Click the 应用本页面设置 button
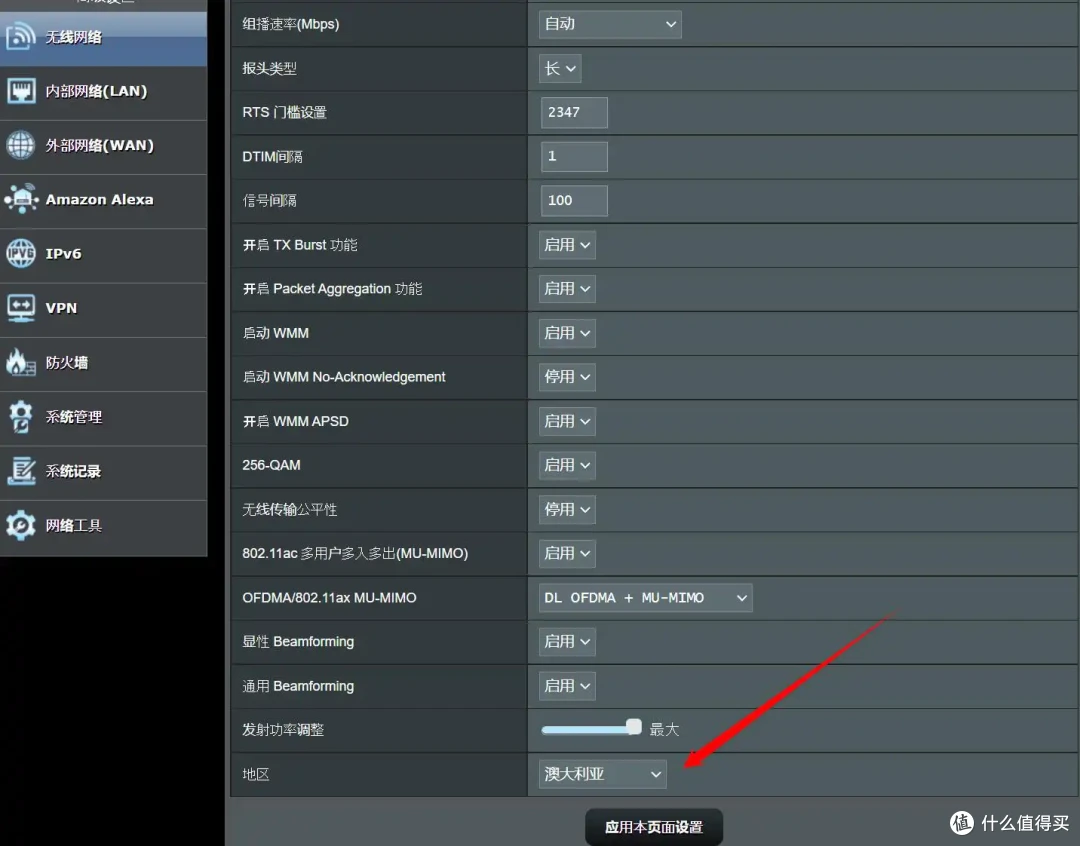Screen dimensions: 1080x846 point(654,827)
